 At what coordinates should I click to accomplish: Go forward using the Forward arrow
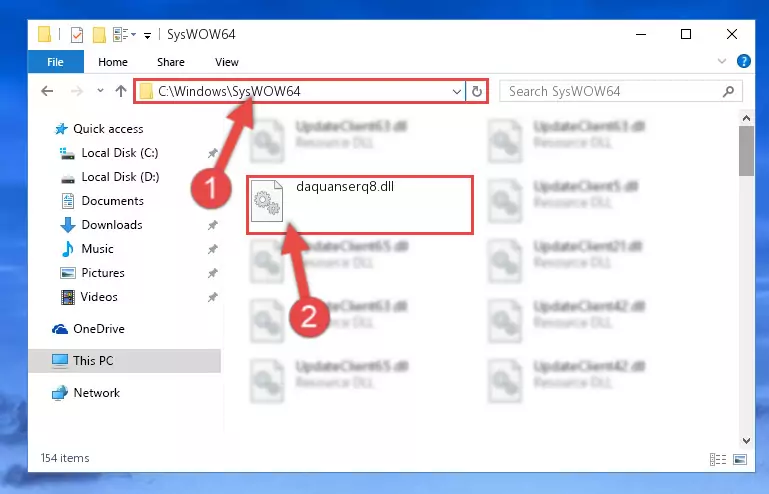[x=77, y=91]
